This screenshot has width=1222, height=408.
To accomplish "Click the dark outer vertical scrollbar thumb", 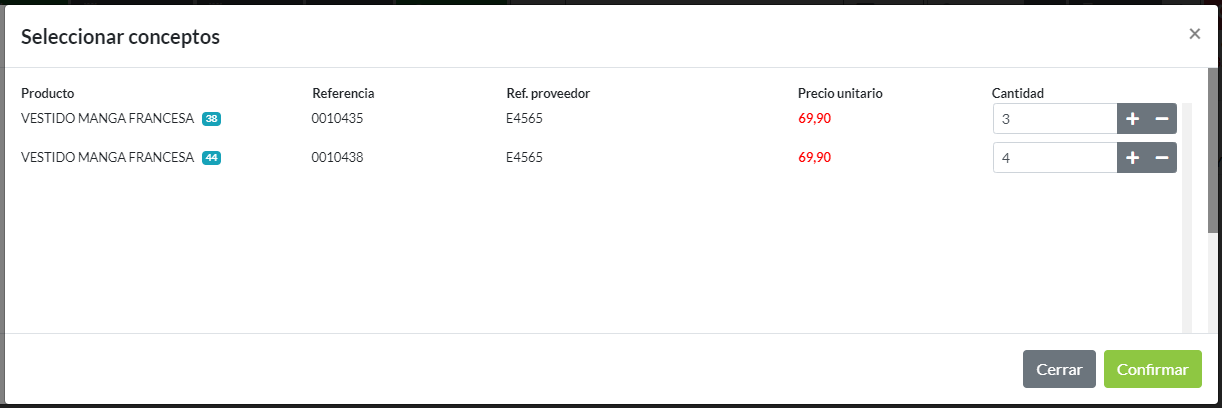I will (x=1214, y=150).
